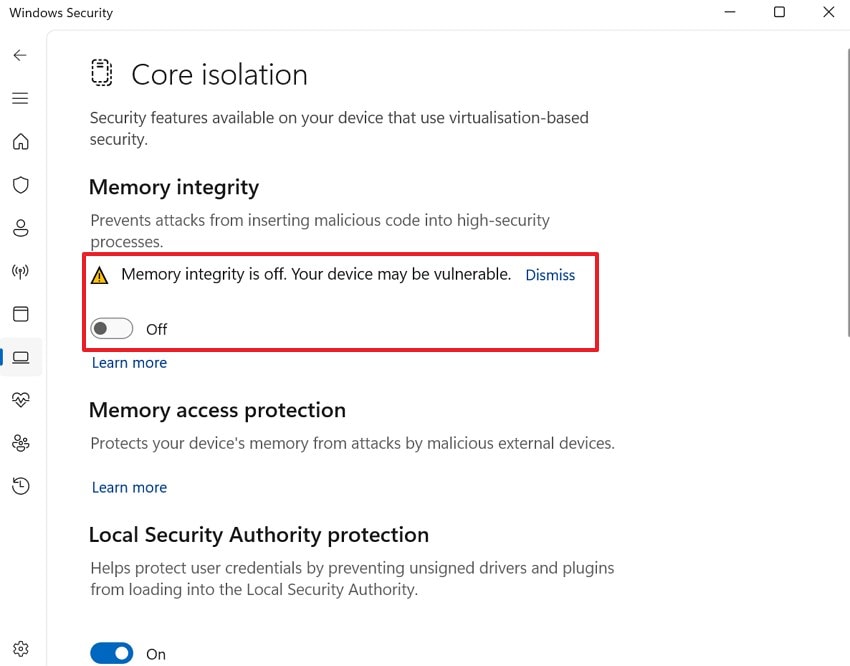Click the warning triangle next to the alert
Screen dimensions: 850x666
click(x=99, y=274)
